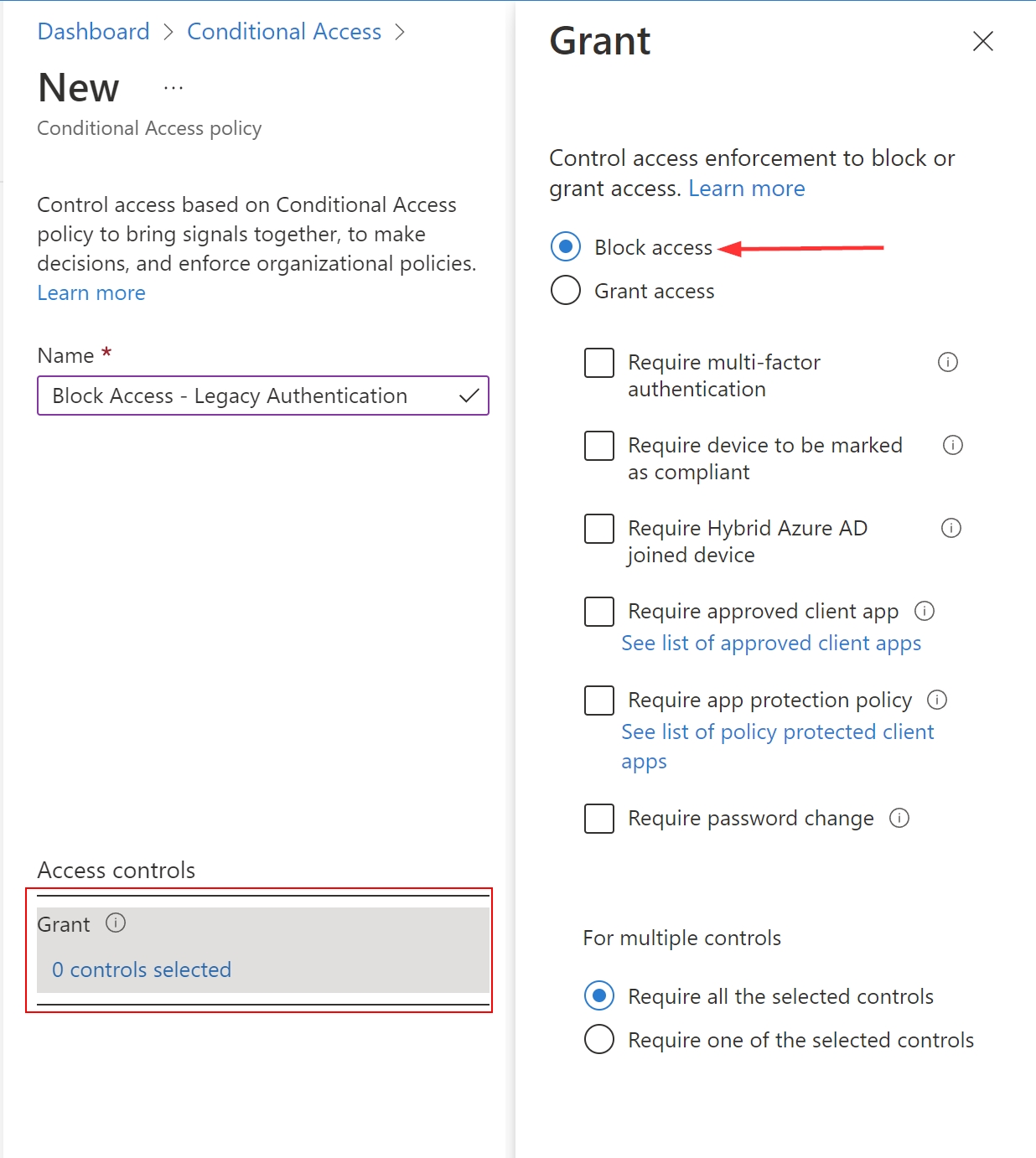Enable the Require multi-factor authentication checkbox
This screenshot has height=1158, width=1036.
click(x=598, y=362)
